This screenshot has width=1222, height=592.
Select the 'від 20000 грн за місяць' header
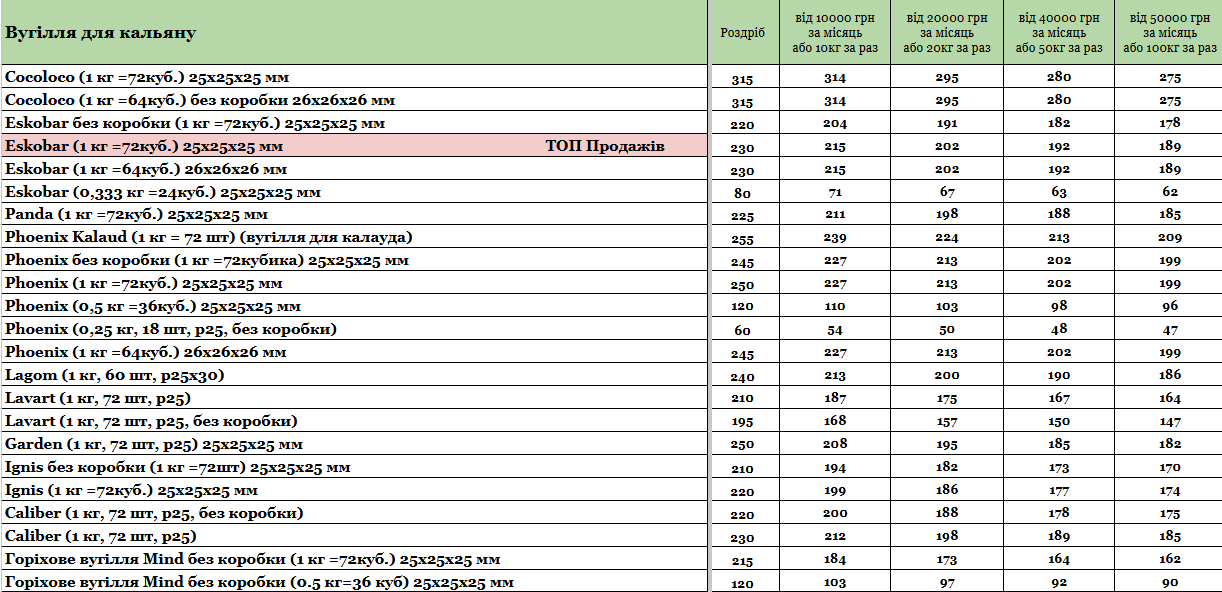tap(947, 32)
